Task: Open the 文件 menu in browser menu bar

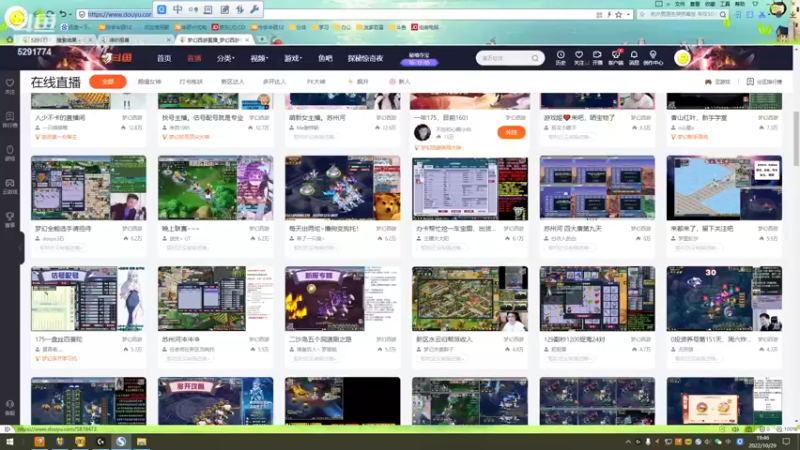Action: pos(680,4)
